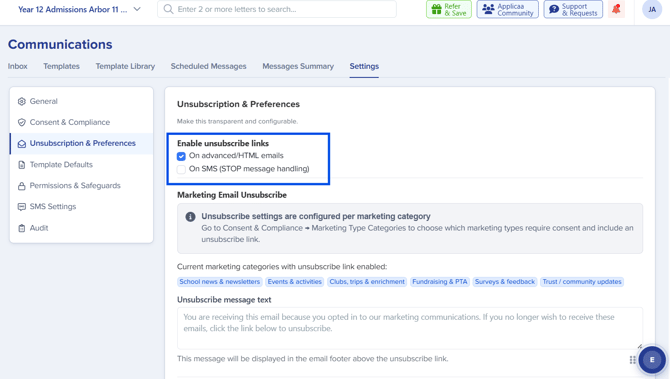Click the Trust / community updates tag

coord(582,282)
